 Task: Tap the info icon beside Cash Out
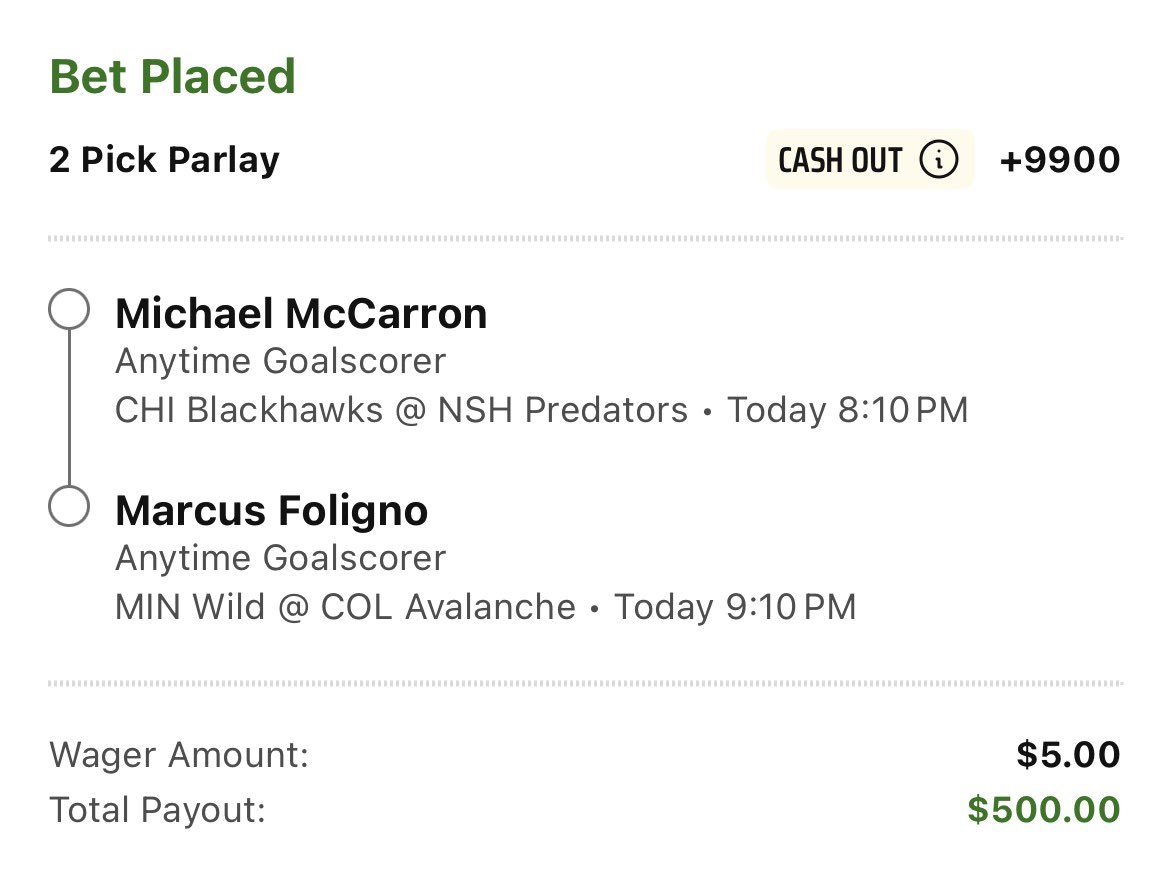938,160
